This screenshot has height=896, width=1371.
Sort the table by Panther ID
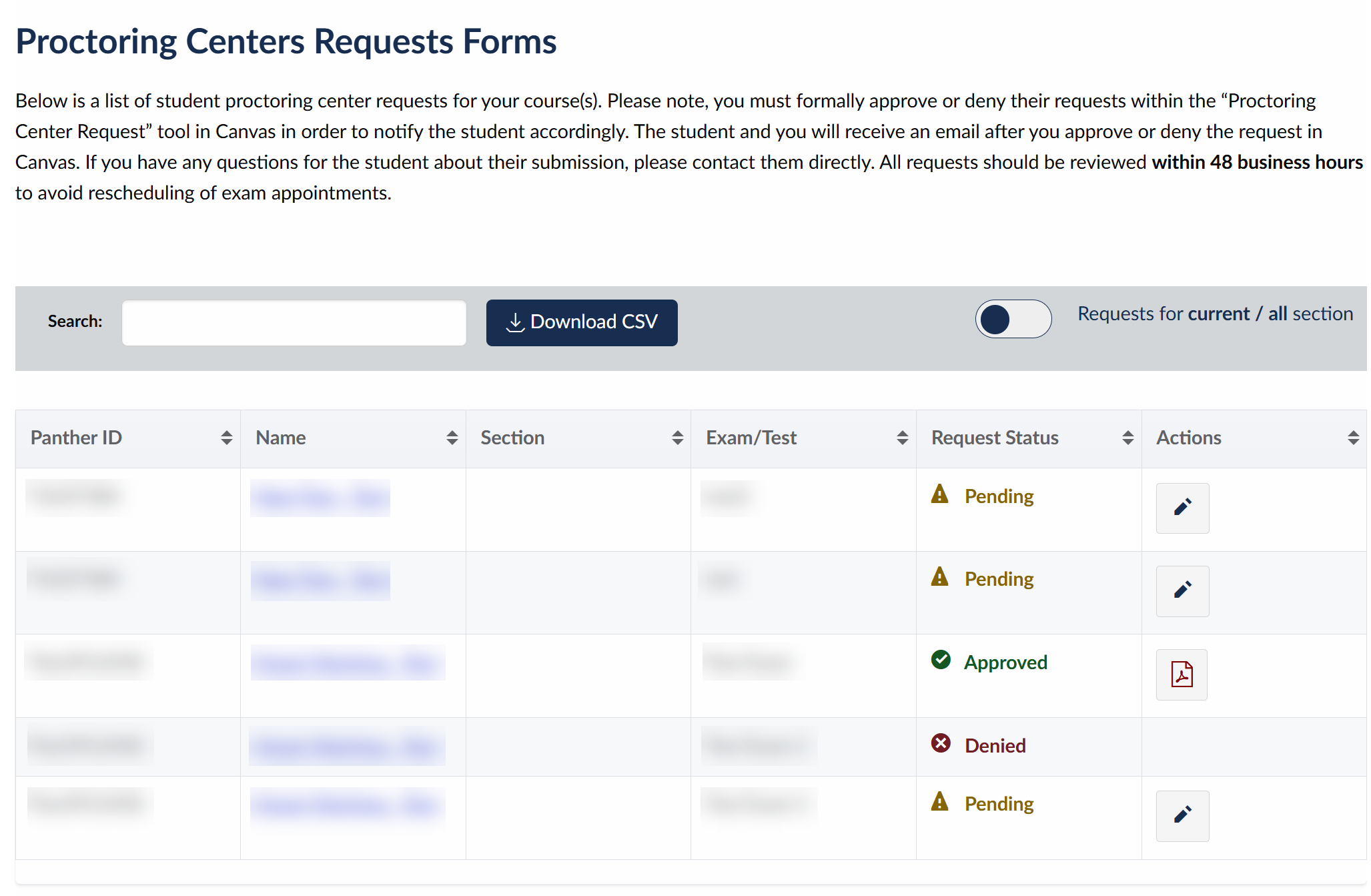(x=225, y=438)
